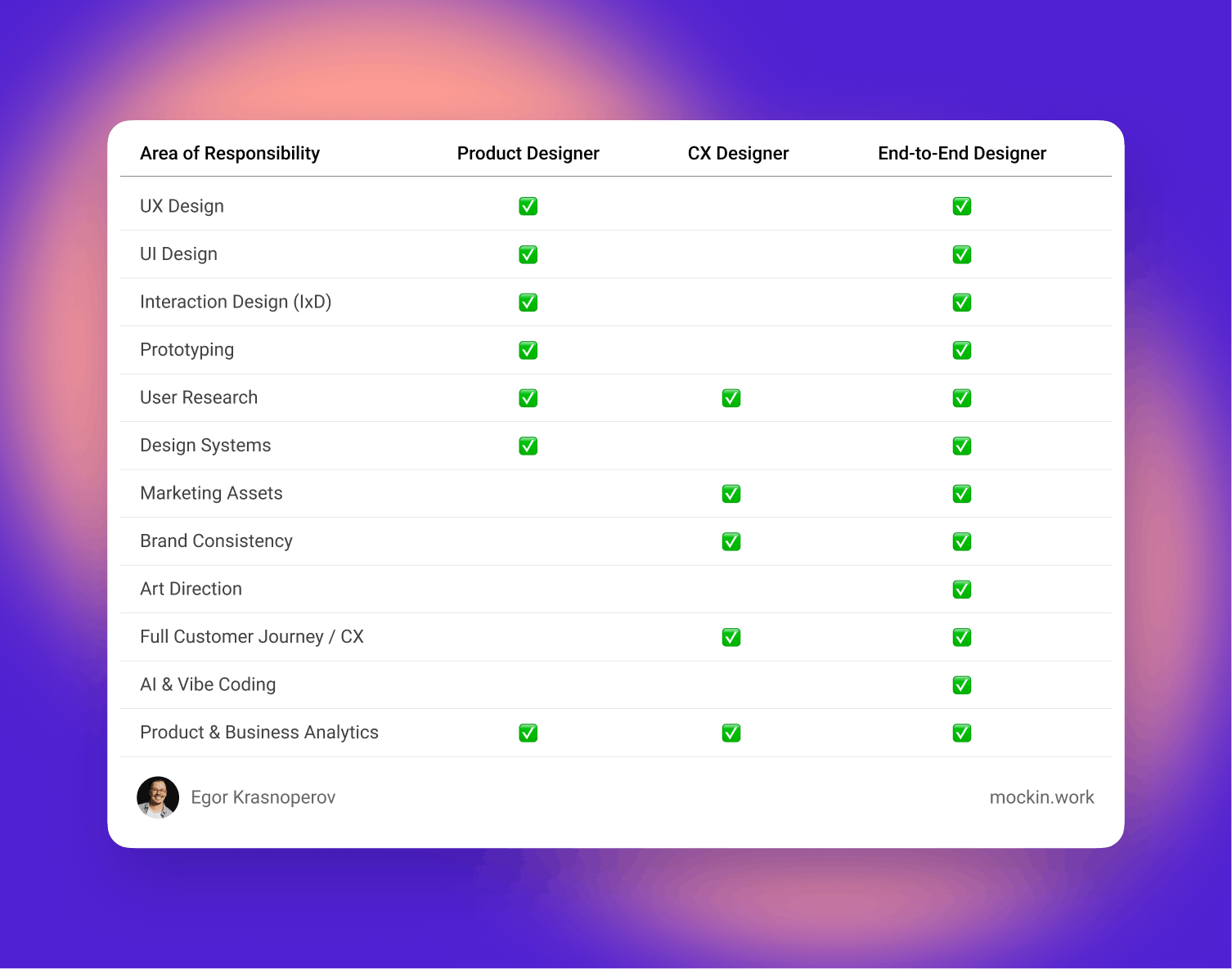Select the End-to-End Designer column header

[x=962, y=154]
